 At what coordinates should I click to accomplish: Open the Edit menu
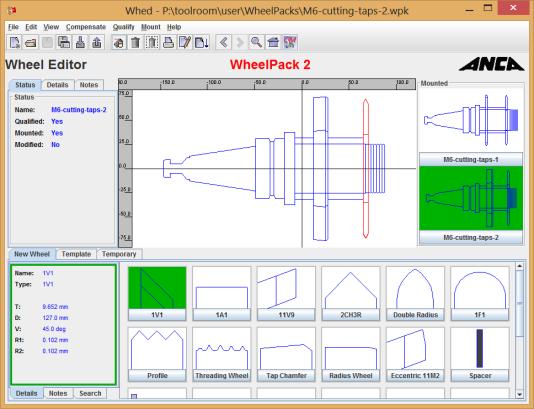pos(31,27)
